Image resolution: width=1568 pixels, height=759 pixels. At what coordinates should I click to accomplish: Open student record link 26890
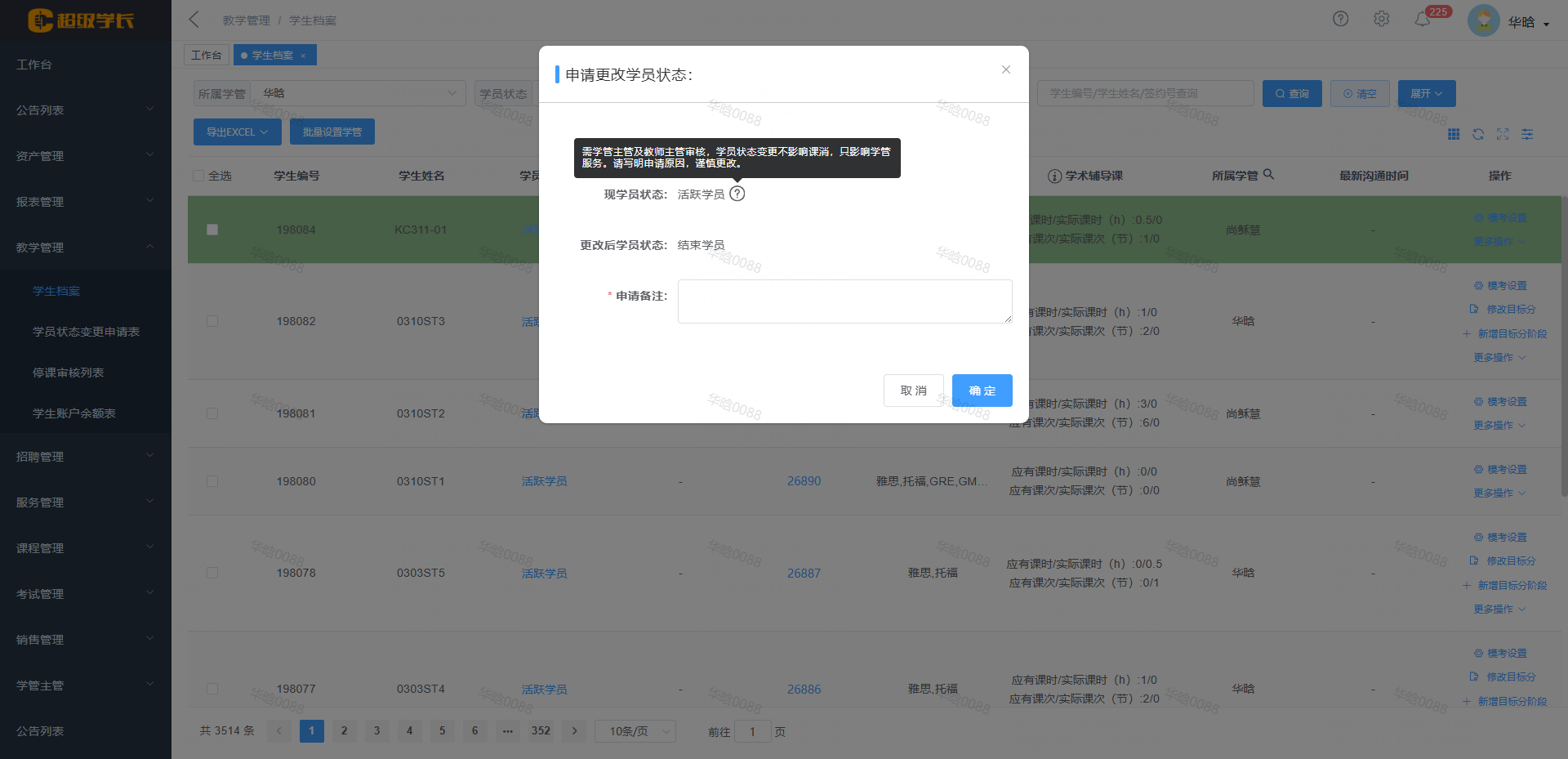804,481
